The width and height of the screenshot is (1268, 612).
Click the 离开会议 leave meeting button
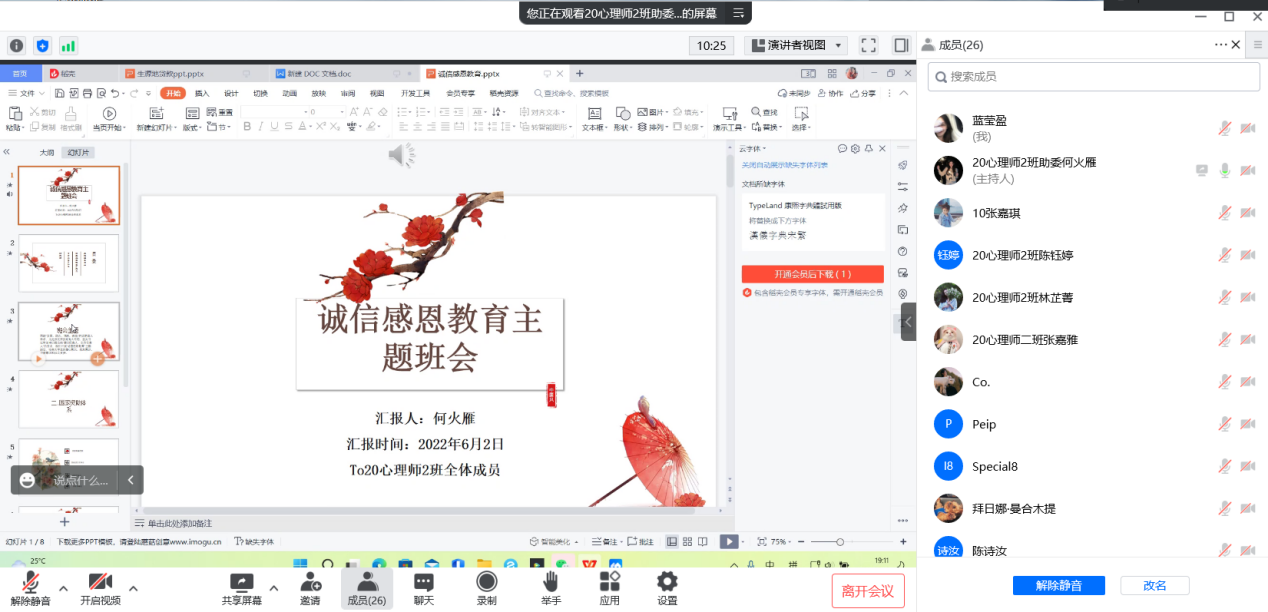click(868, 590)
